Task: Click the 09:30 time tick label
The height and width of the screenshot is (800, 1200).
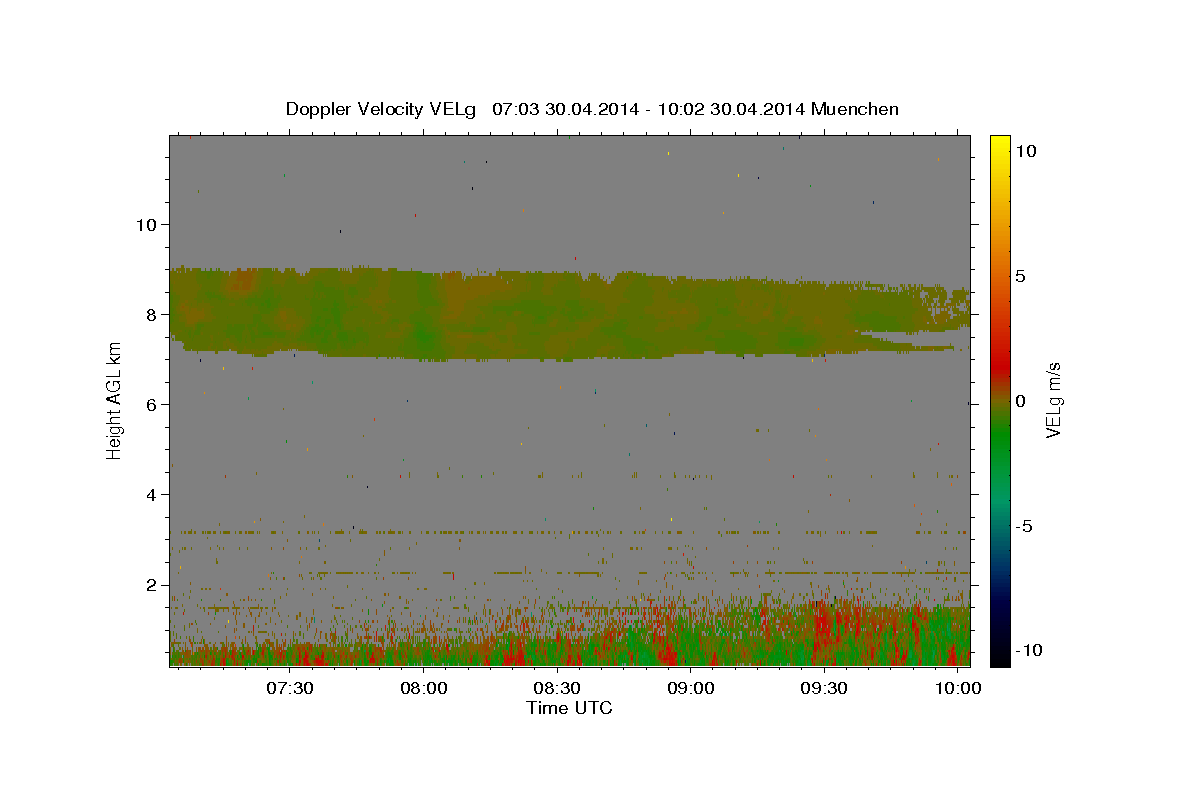Action: [825, 688]
